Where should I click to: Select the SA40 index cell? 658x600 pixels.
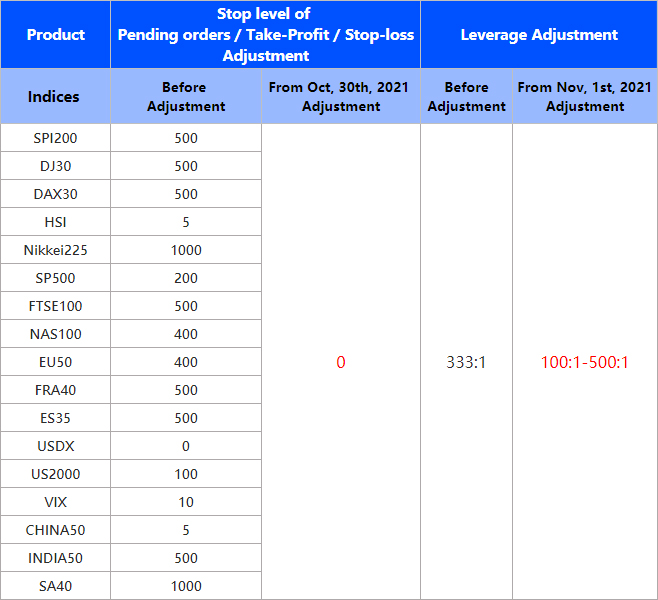55,586
